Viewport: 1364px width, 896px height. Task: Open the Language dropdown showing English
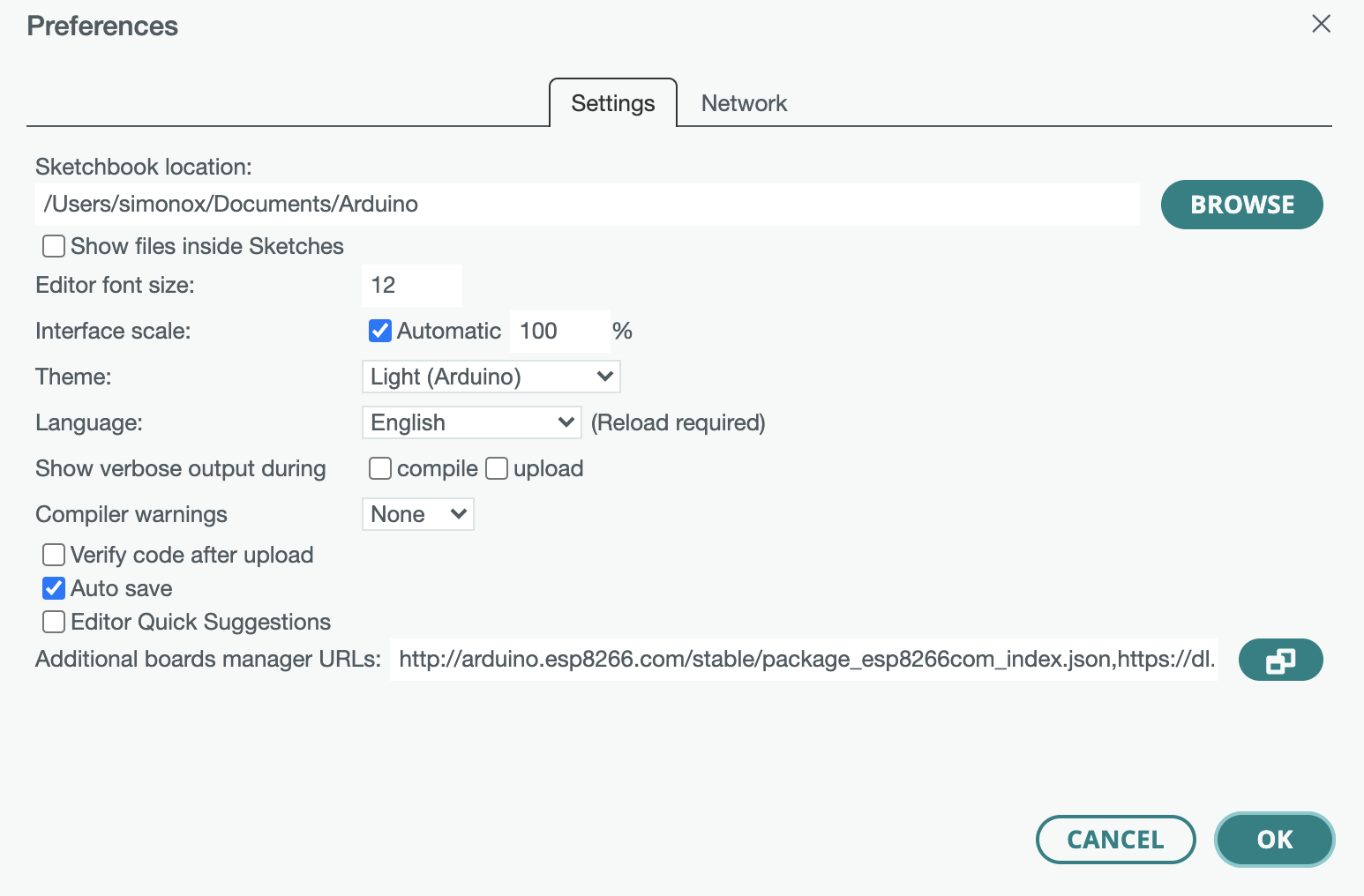(x=472, y=422)
